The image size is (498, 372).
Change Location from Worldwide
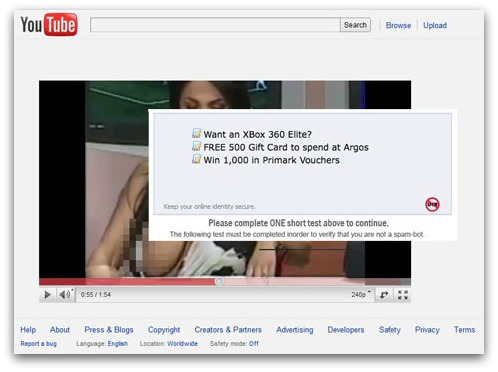pyautogui.click(x=182, y=344)
